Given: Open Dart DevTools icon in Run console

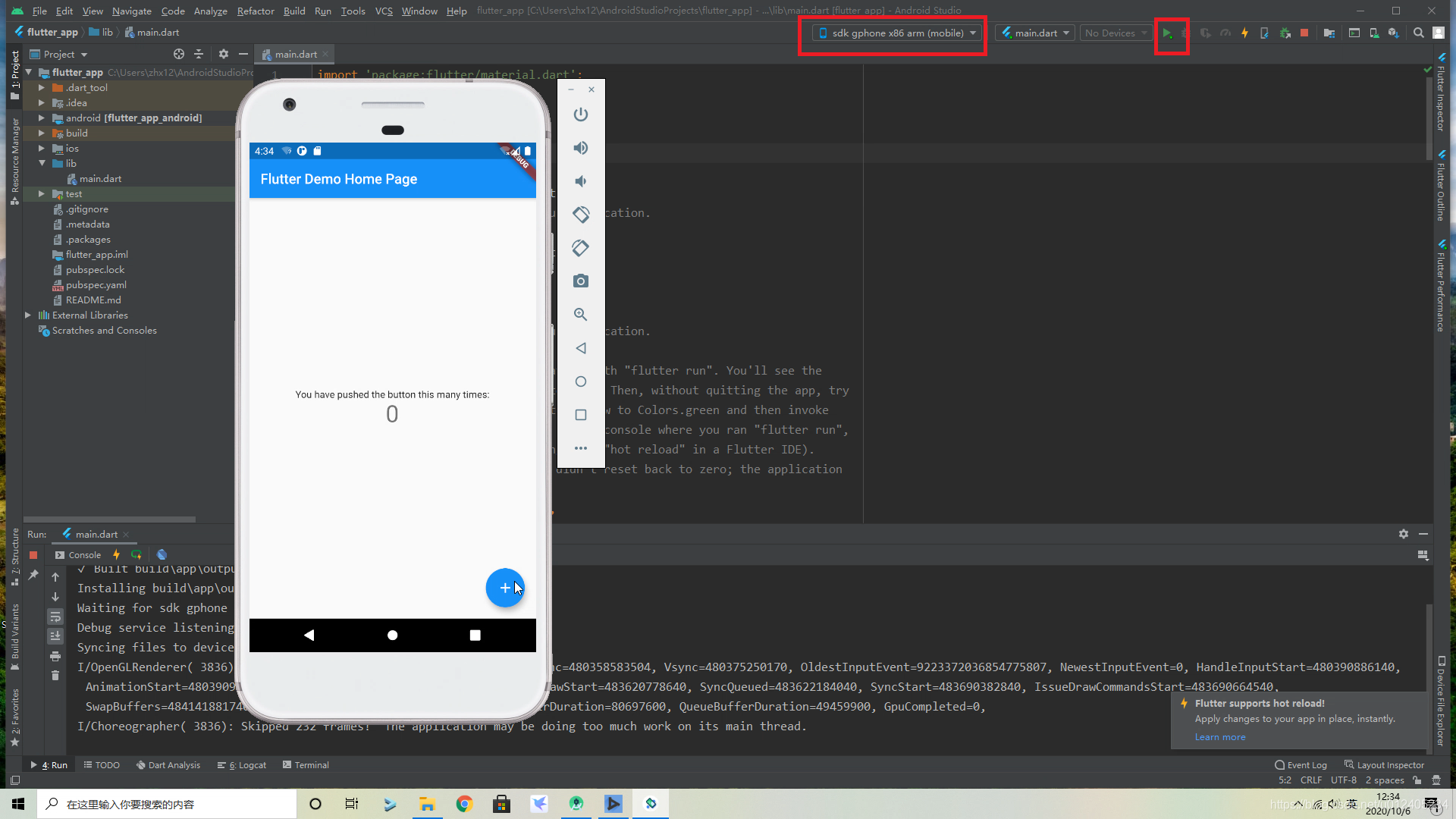Looking at the screenshot, I should click(162, 555).
